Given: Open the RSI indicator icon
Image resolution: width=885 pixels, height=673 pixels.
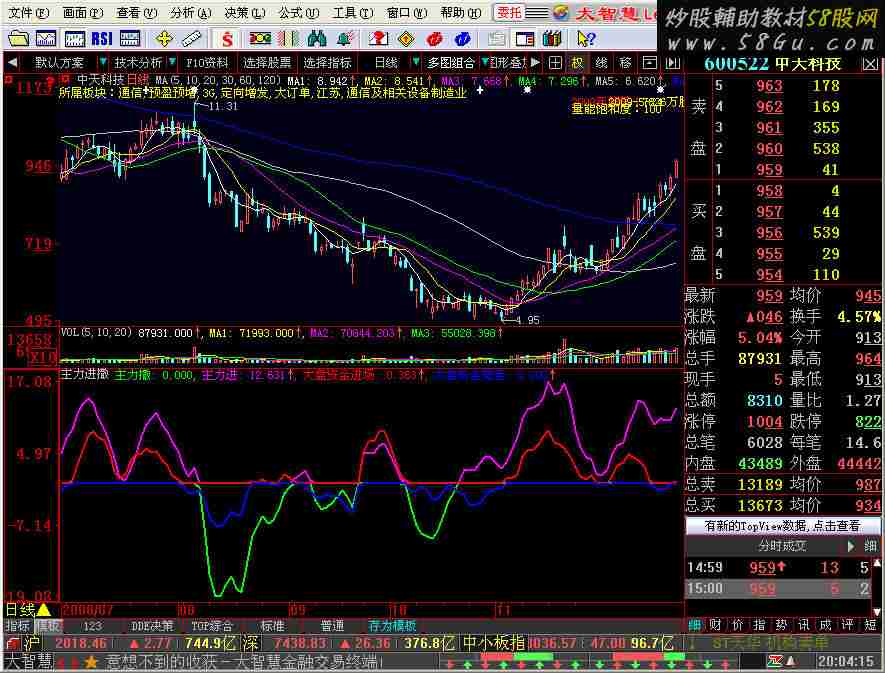Looking at the screenshot, I should (x=102, y=38).
